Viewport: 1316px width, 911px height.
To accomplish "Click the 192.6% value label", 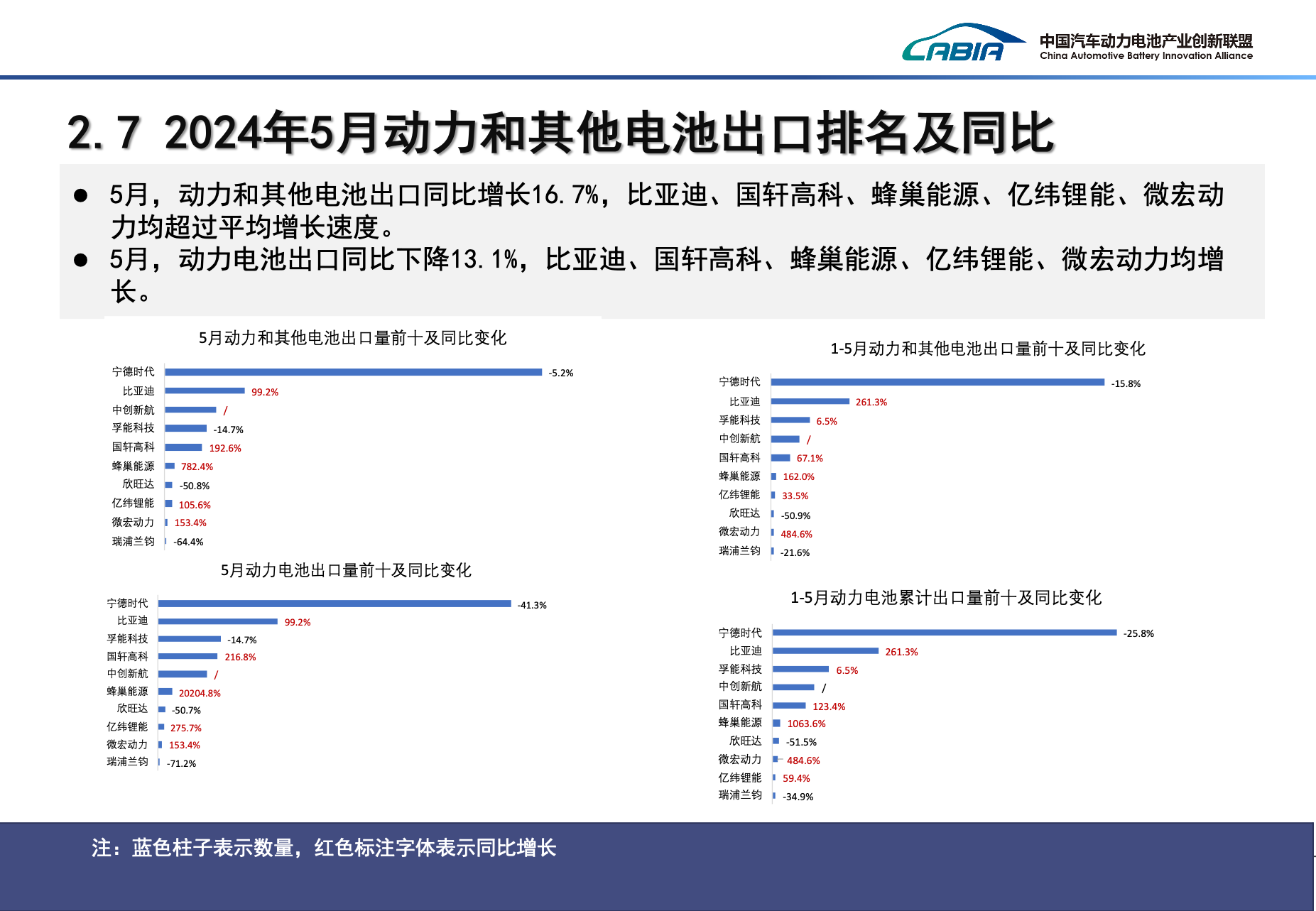I will [225, 448].
